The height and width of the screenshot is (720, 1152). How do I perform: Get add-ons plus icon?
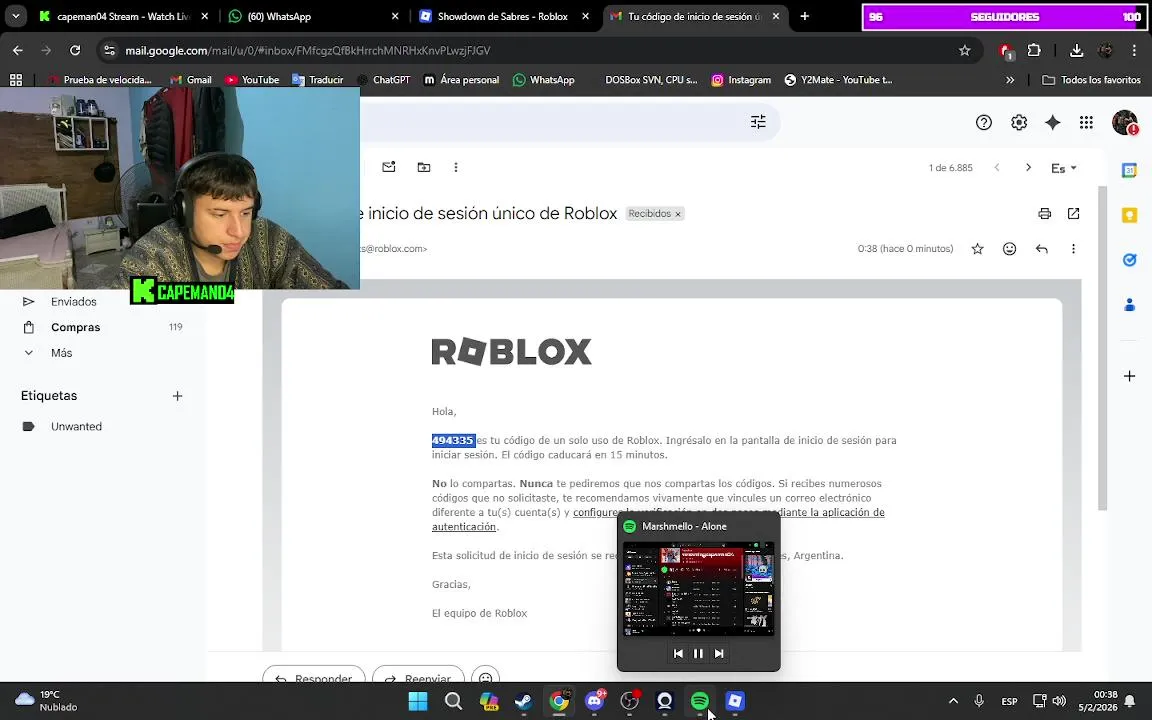pos(1129,376)
